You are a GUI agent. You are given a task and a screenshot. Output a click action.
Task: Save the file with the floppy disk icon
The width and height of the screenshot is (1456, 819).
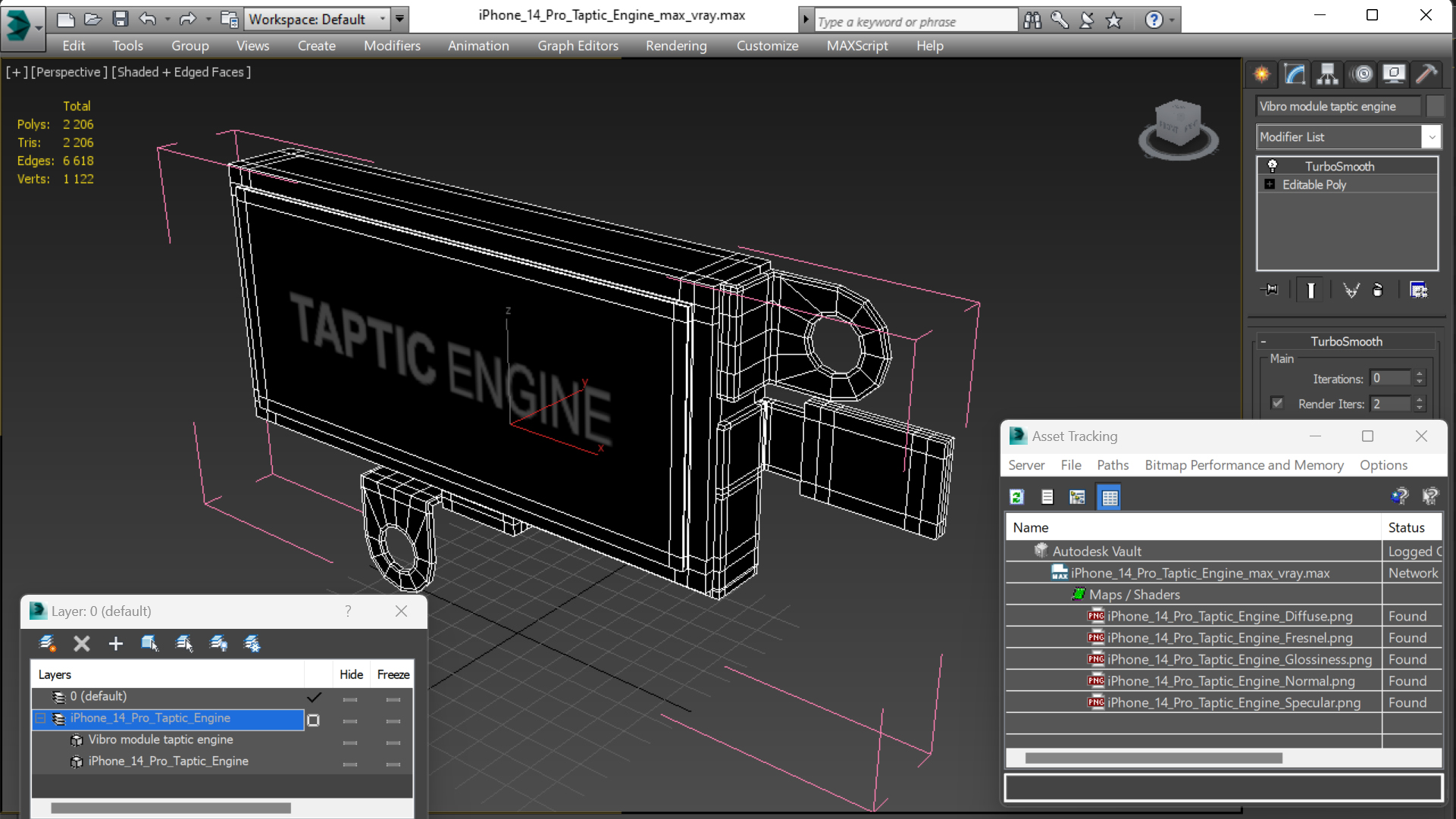[x=120, y=19]
